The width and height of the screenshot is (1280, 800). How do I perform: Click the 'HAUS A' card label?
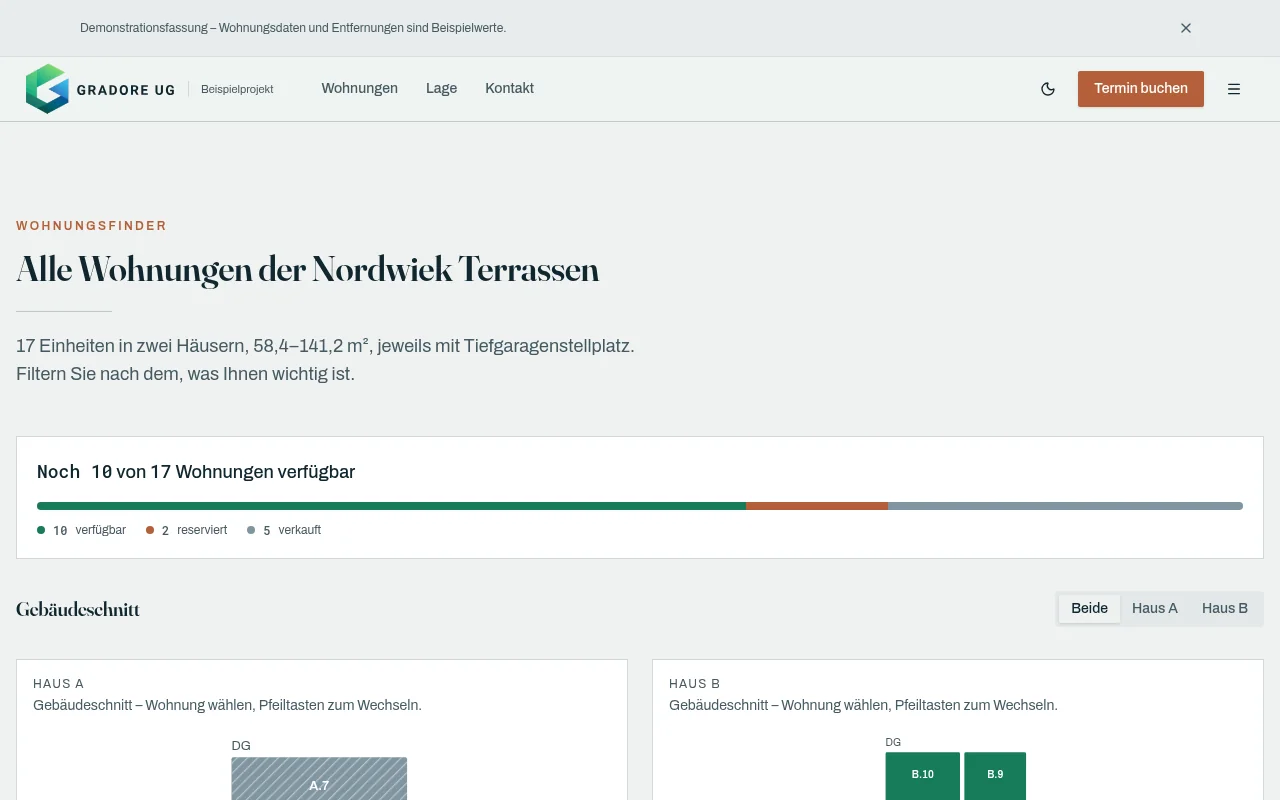click(58, 684)
